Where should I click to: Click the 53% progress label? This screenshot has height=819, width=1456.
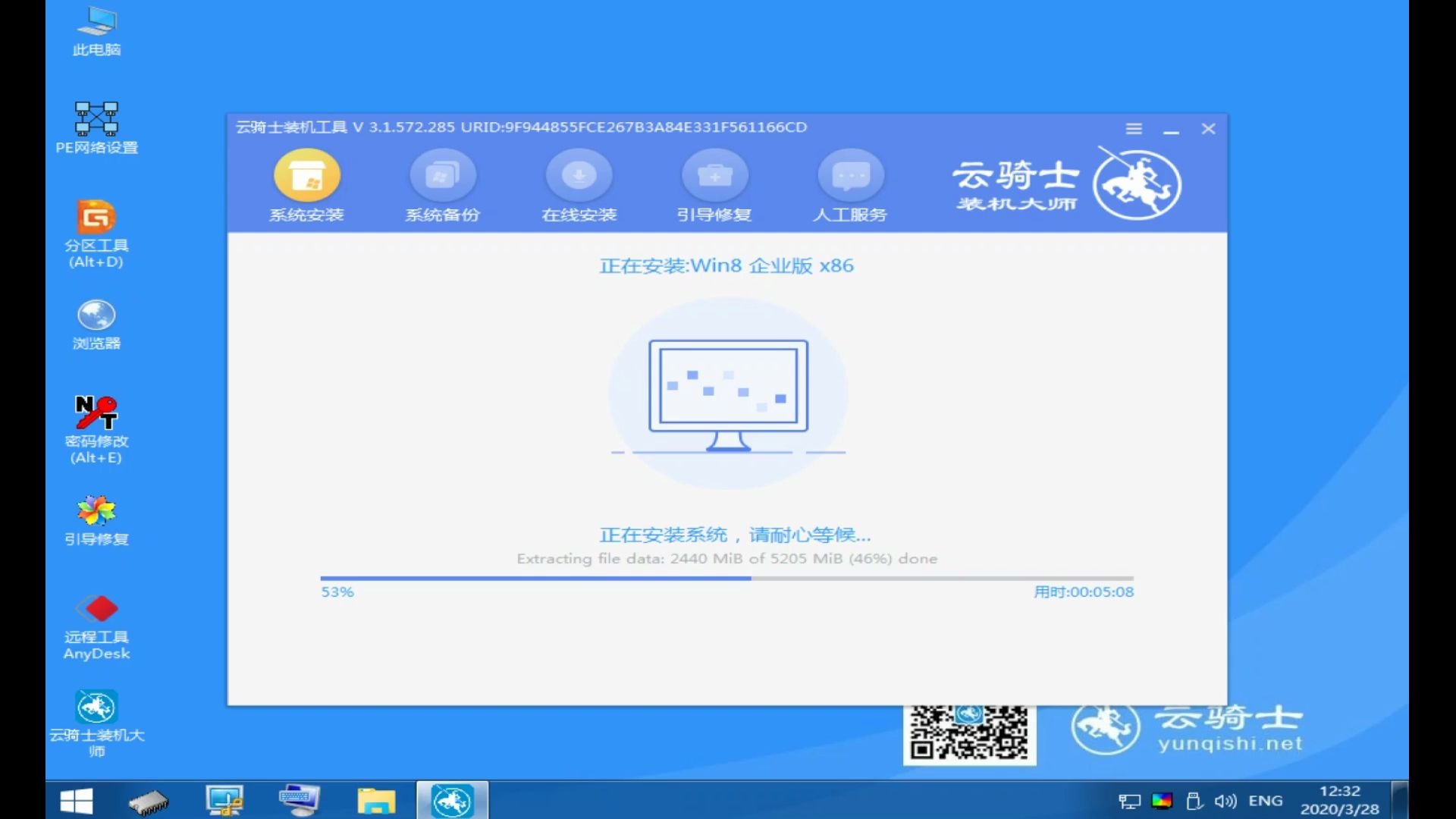[337, 591]
